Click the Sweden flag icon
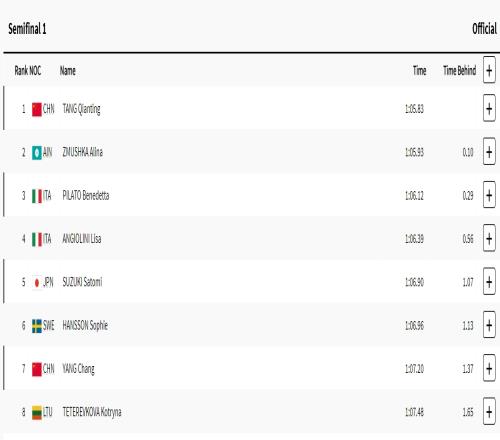This screenshot has width=500, height=440. pyautogui.click(x=37, y=326)
